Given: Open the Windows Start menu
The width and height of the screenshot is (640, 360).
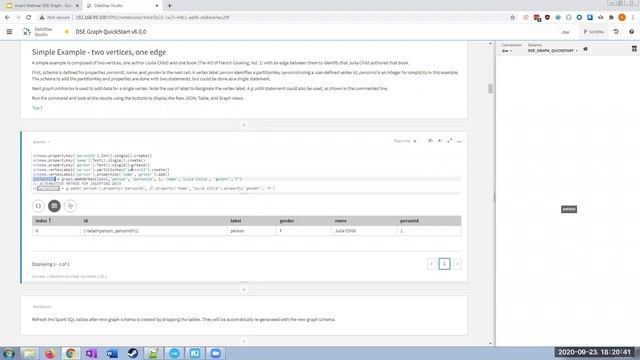Looking at the screenshot, I should 9,353.
